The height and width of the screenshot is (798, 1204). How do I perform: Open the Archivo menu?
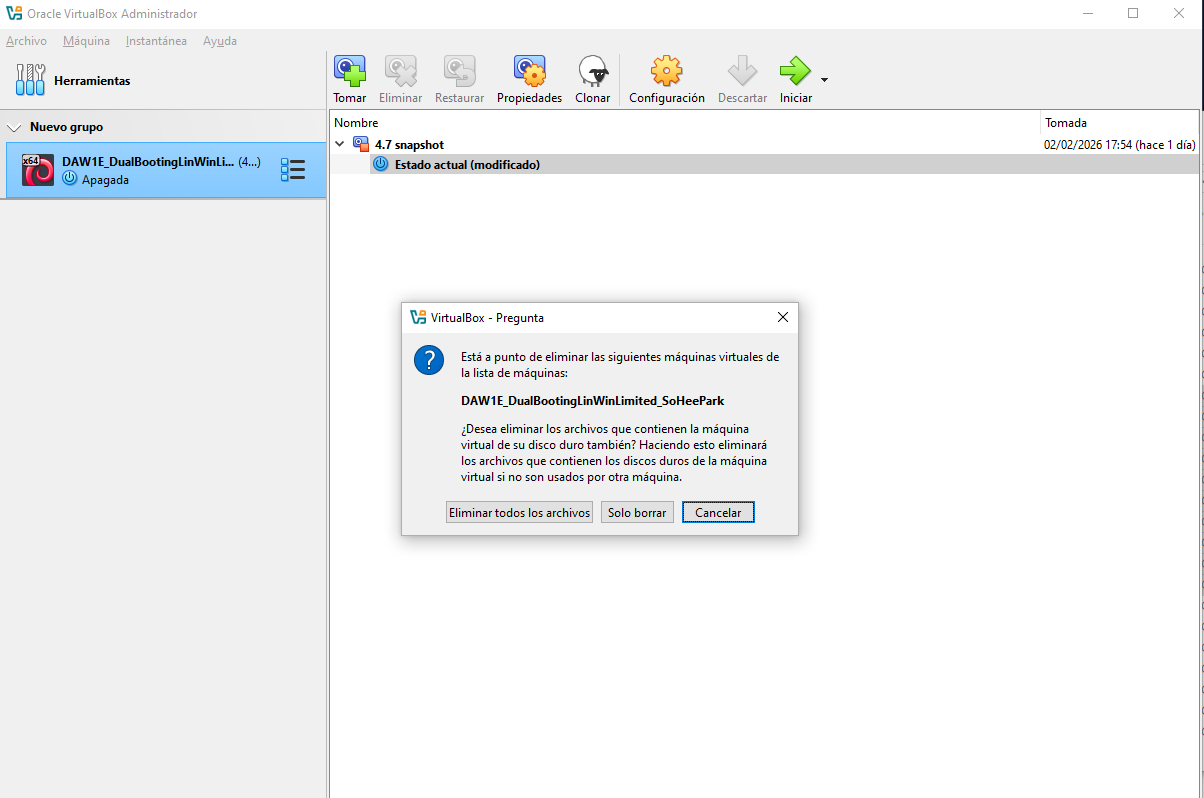coord(26,41)
